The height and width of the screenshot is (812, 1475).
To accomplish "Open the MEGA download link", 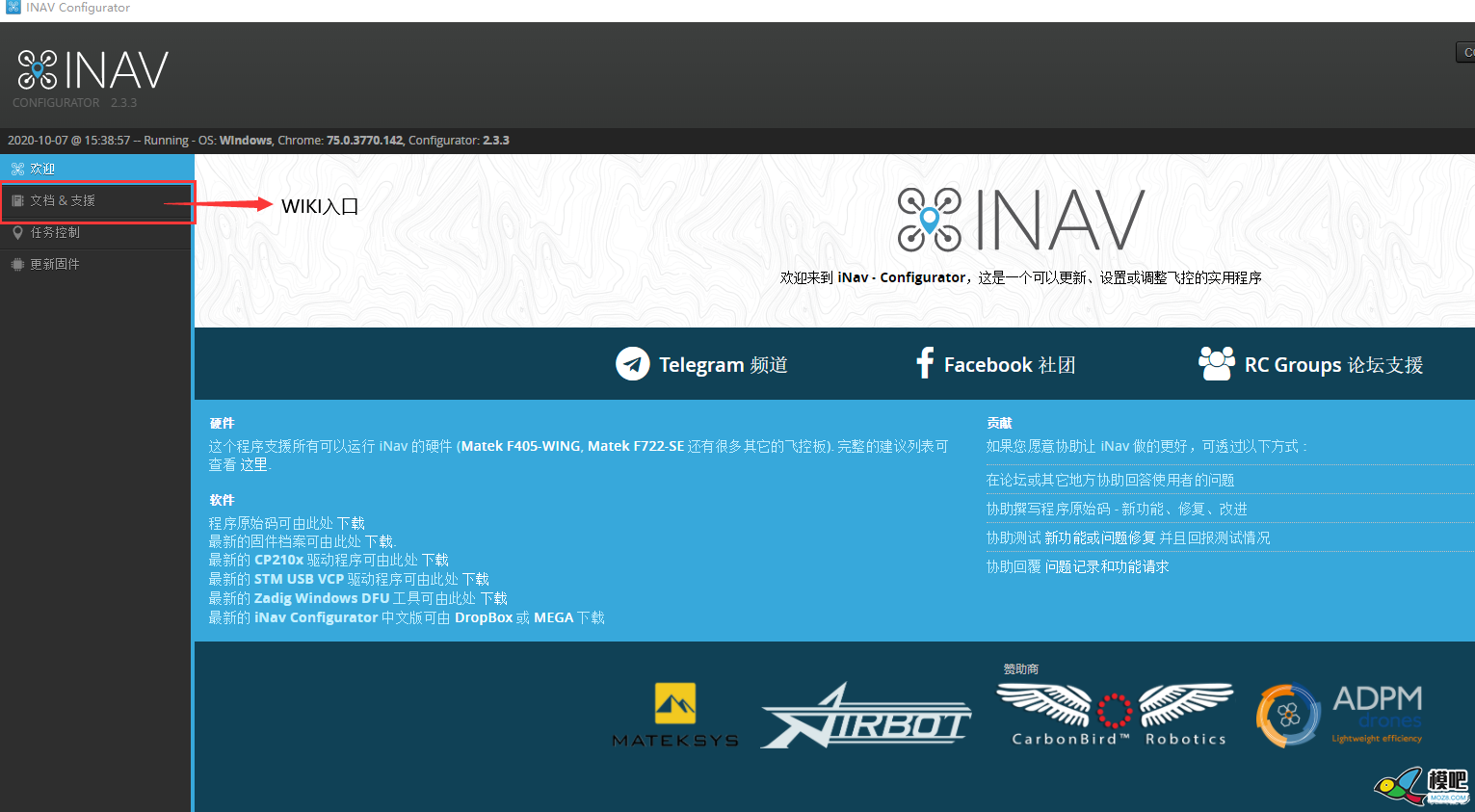I will point(554,617).
